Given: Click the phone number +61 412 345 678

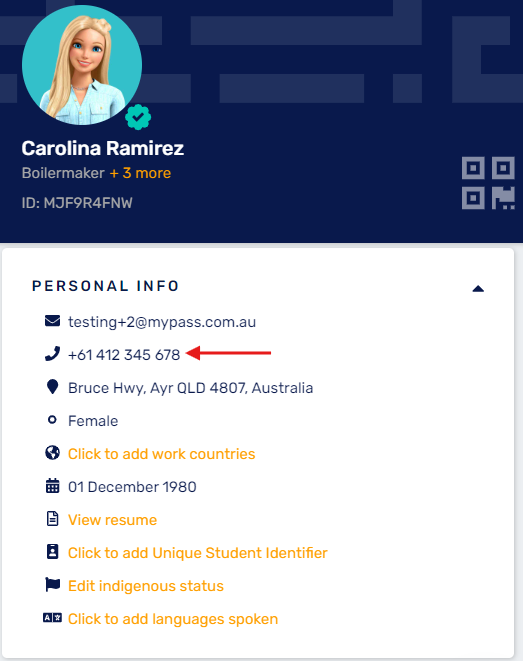Looking at the screenshot, I should pyautogui.click(x=124, y=355).
